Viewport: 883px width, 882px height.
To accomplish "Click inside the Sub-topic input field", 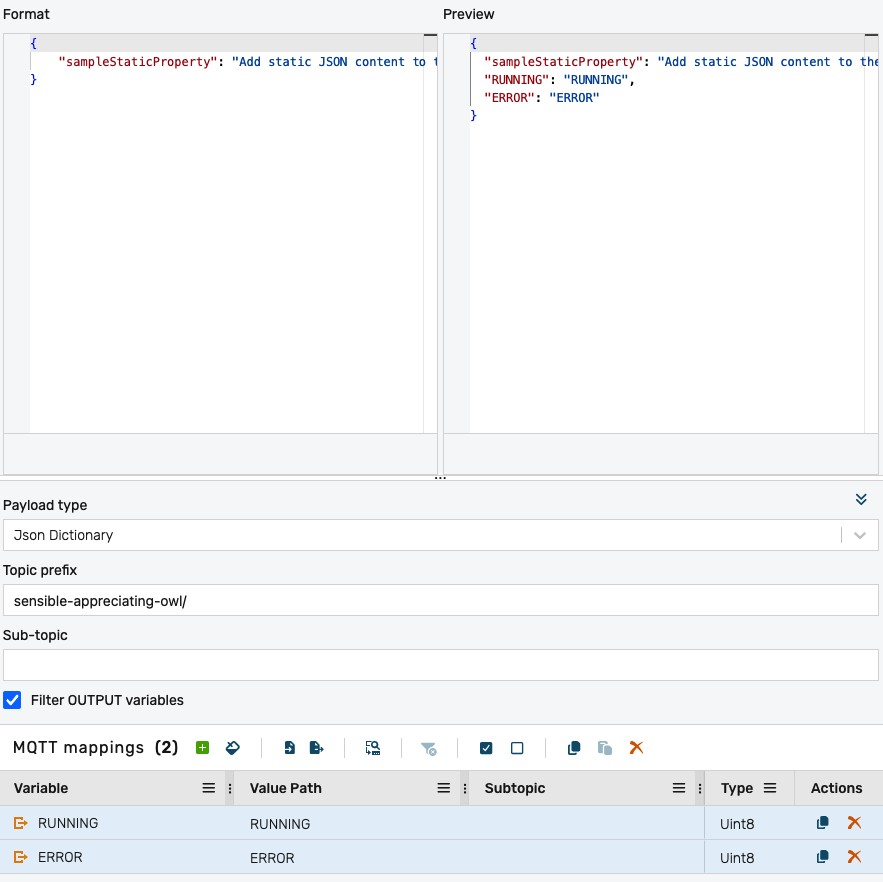I will coord(441,664).
